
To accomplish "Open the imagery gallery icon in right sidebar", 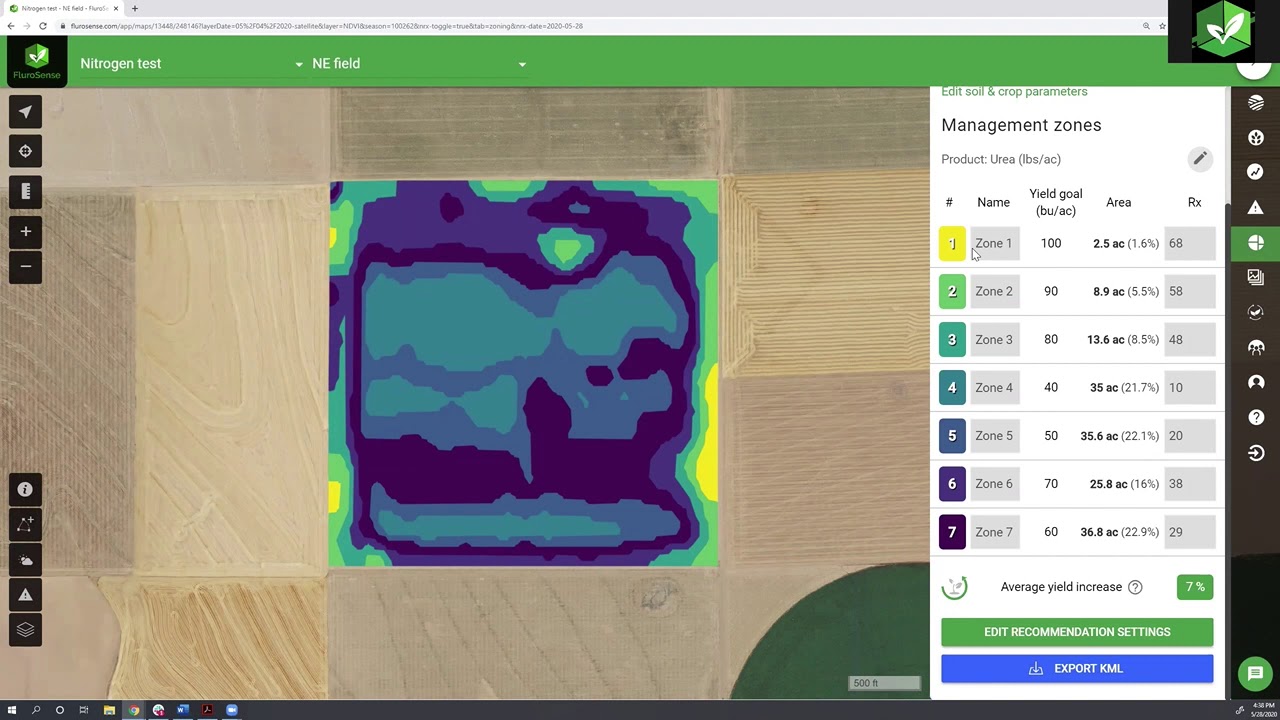I will pyautogui.click(x=1256, y=277).
